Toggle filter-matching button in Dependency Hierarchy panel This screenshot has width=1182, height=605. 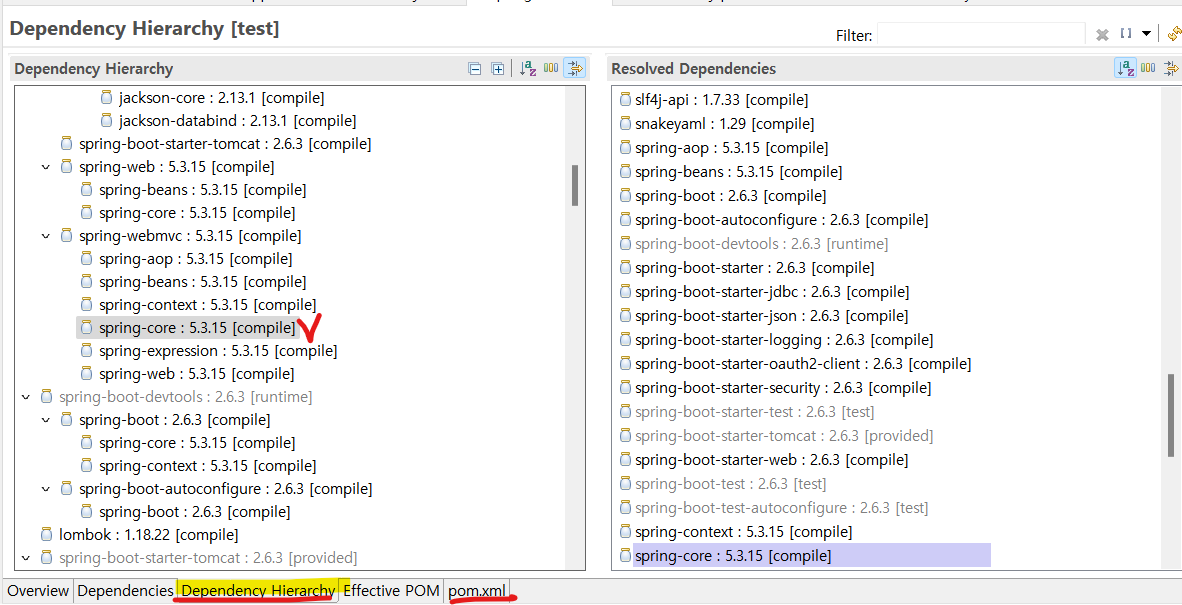[574, 69]
